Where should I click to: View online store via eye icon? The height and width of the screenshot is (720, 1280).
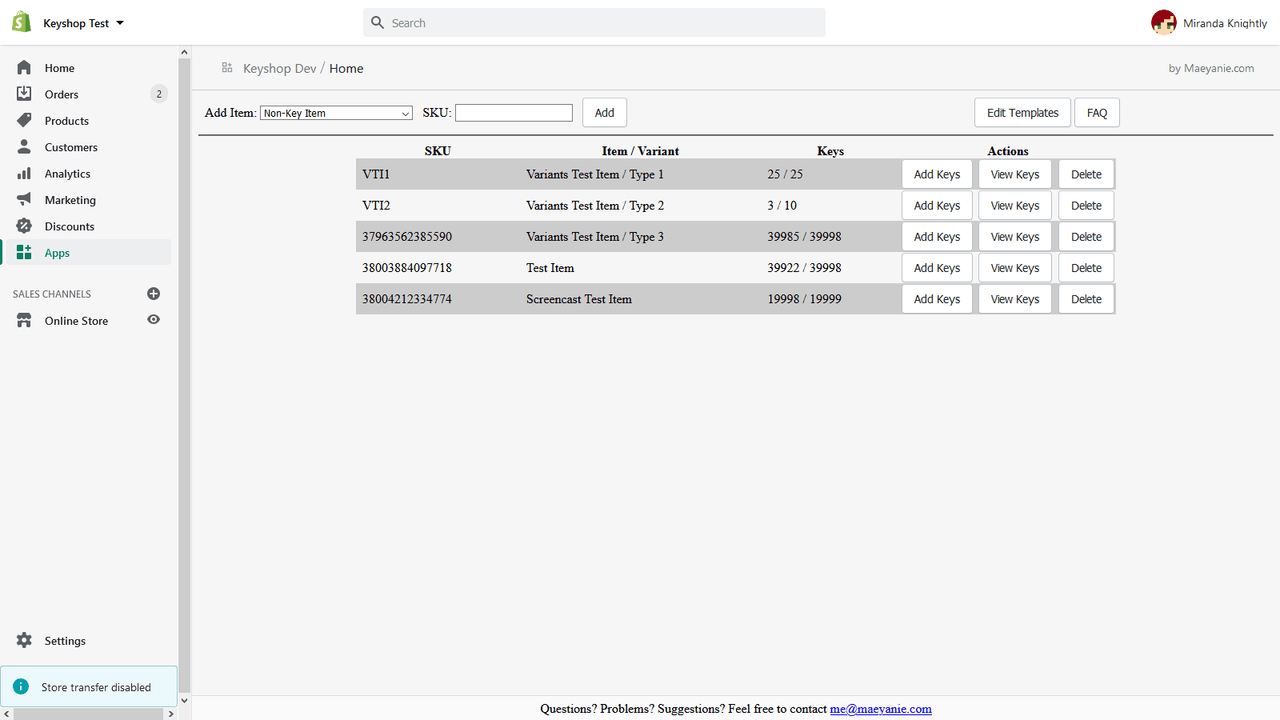pyautogui.click(x=154, y=320)
